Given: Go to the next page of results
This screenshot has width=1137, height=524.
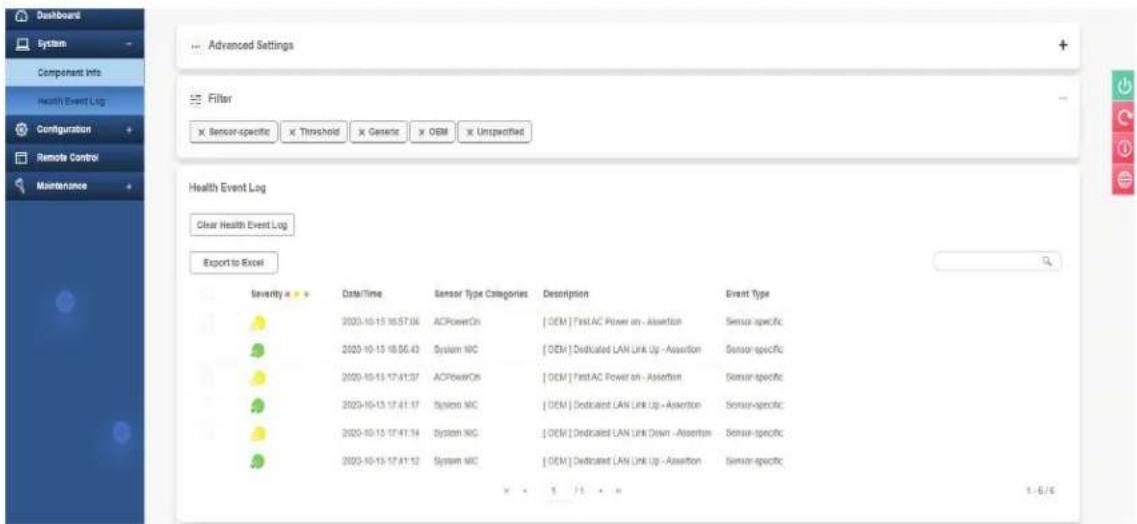Looking at the screenshot, I should [x=601, y=491].
